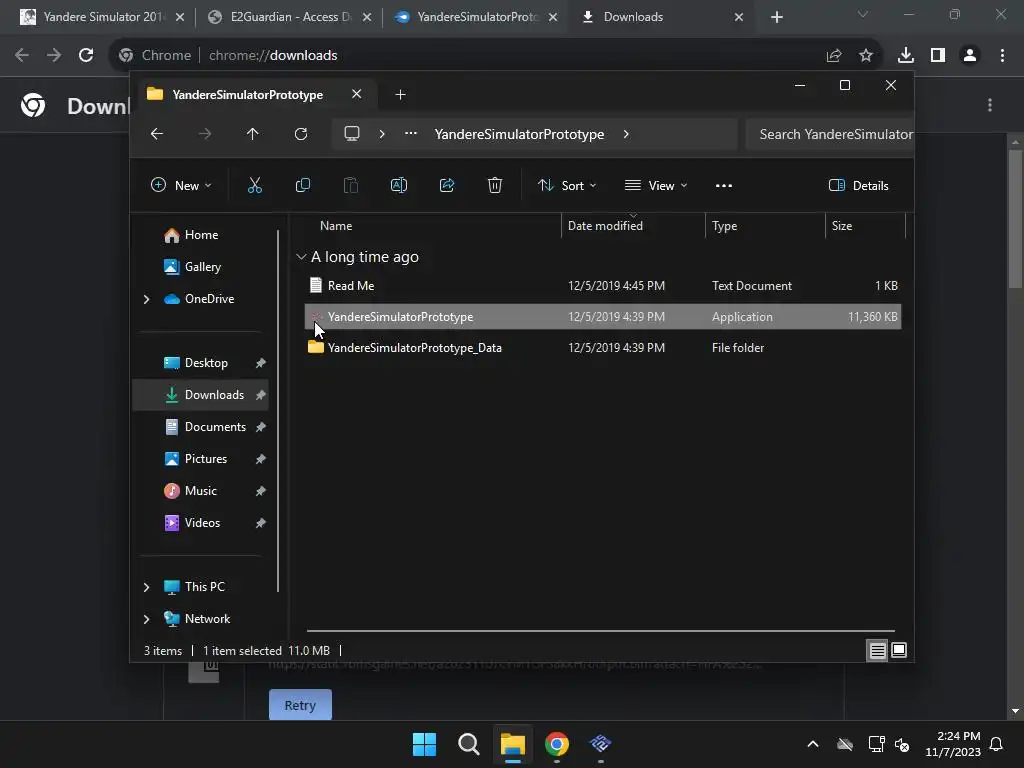This screenshot has height=768, width=1024.
Task: Rename the selected file via toolbar icon
Action: [399, 185]
